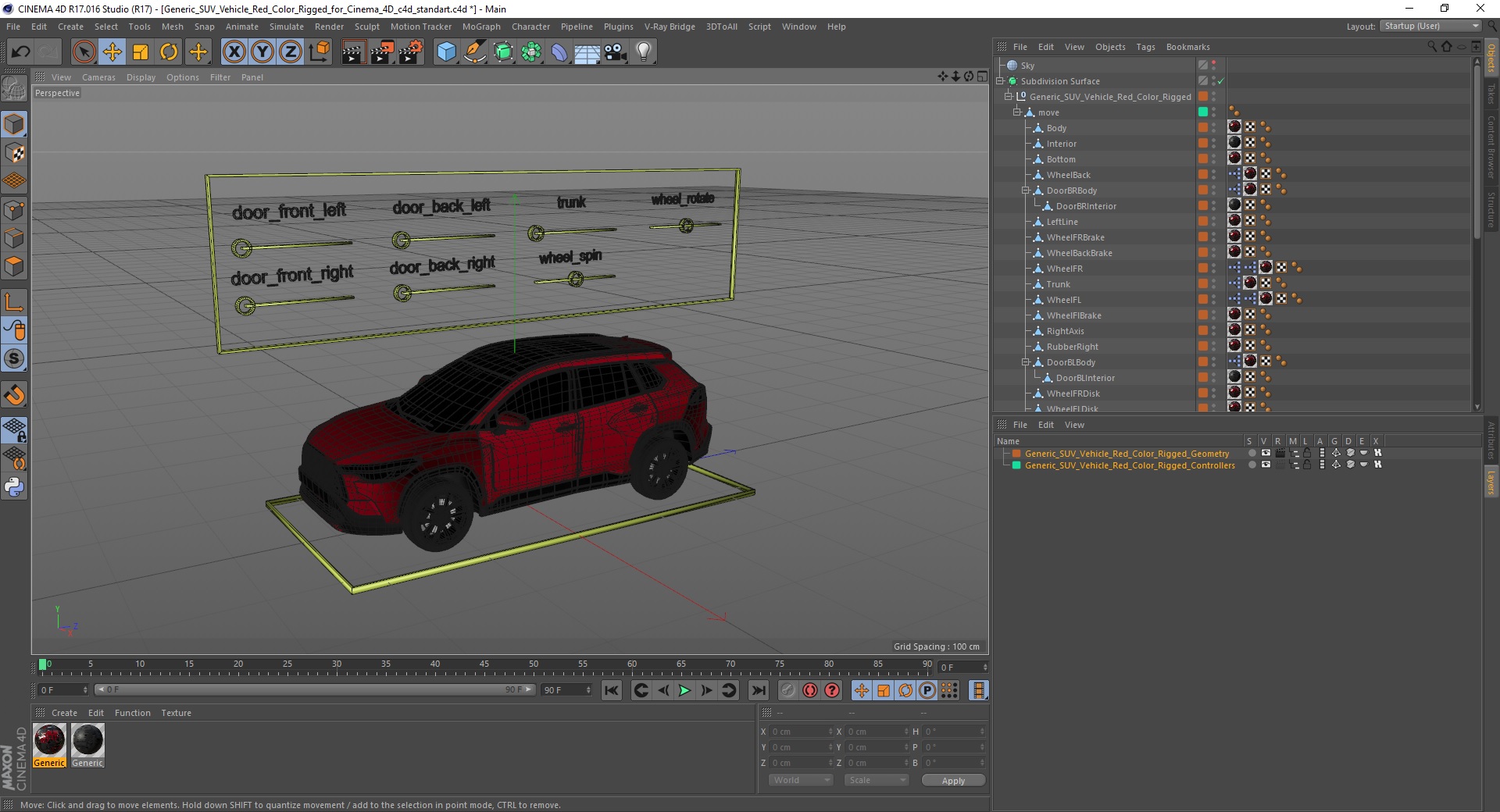Click the Apply button
This screenshot has height=812, width=1500.
click(x=953, y=780)
